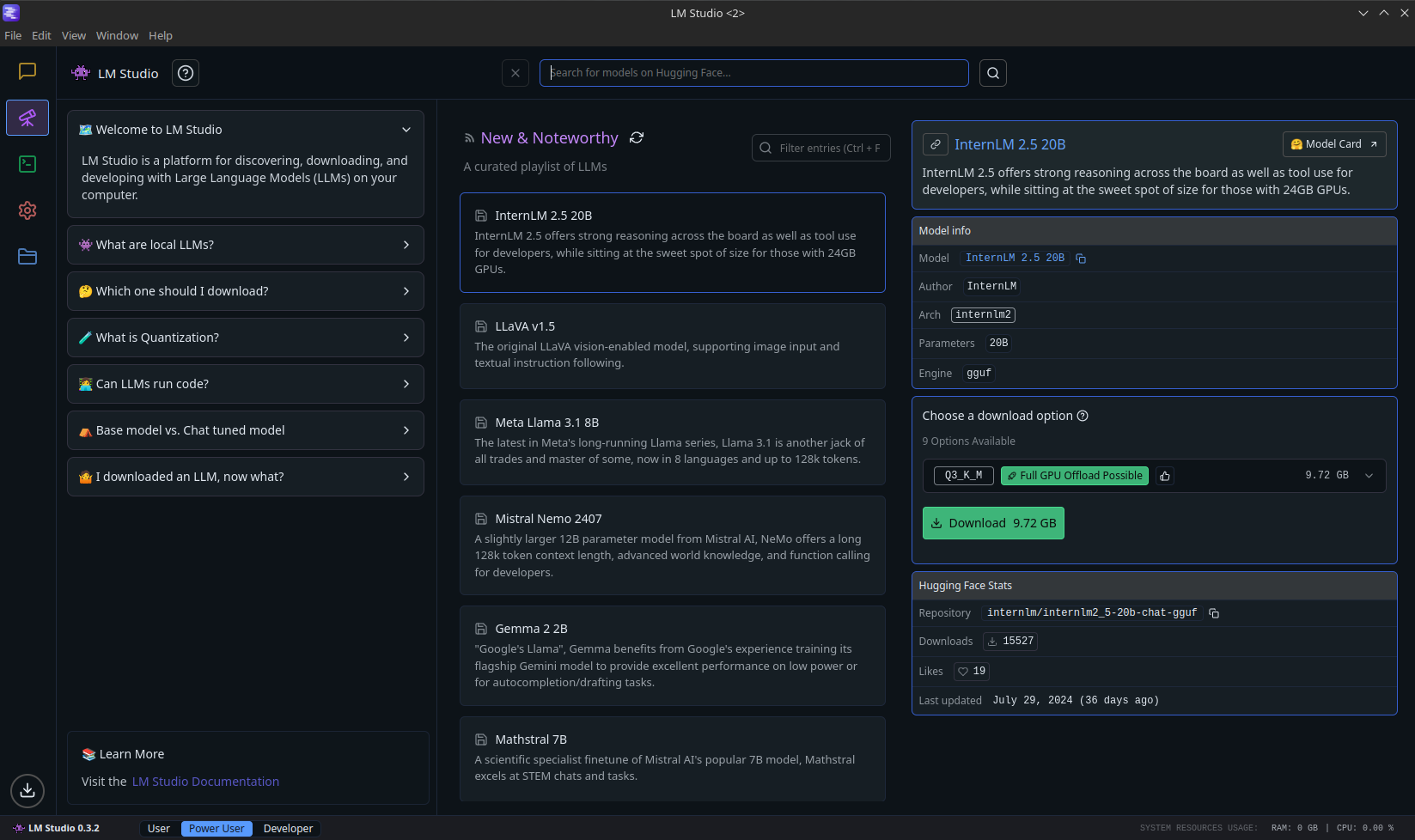
Task: Focus the Hugging Face model search field
Action: (754, 73)
